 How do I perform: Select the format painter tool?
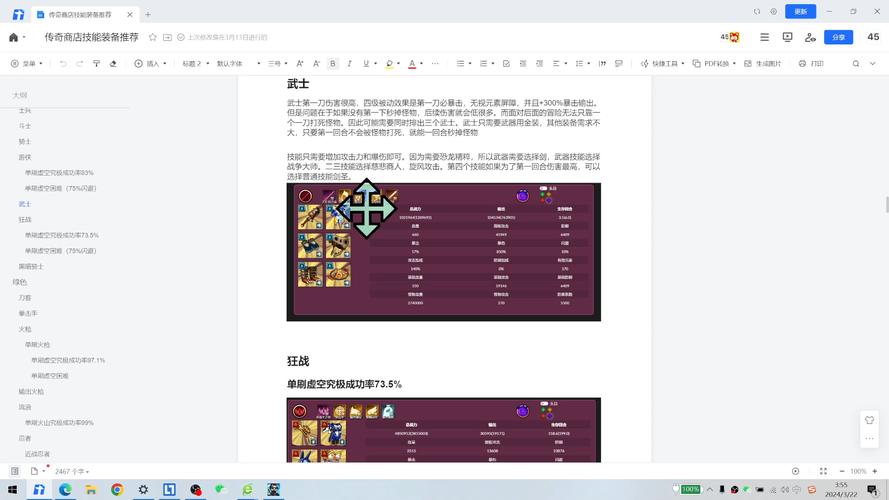click(96, 63)
